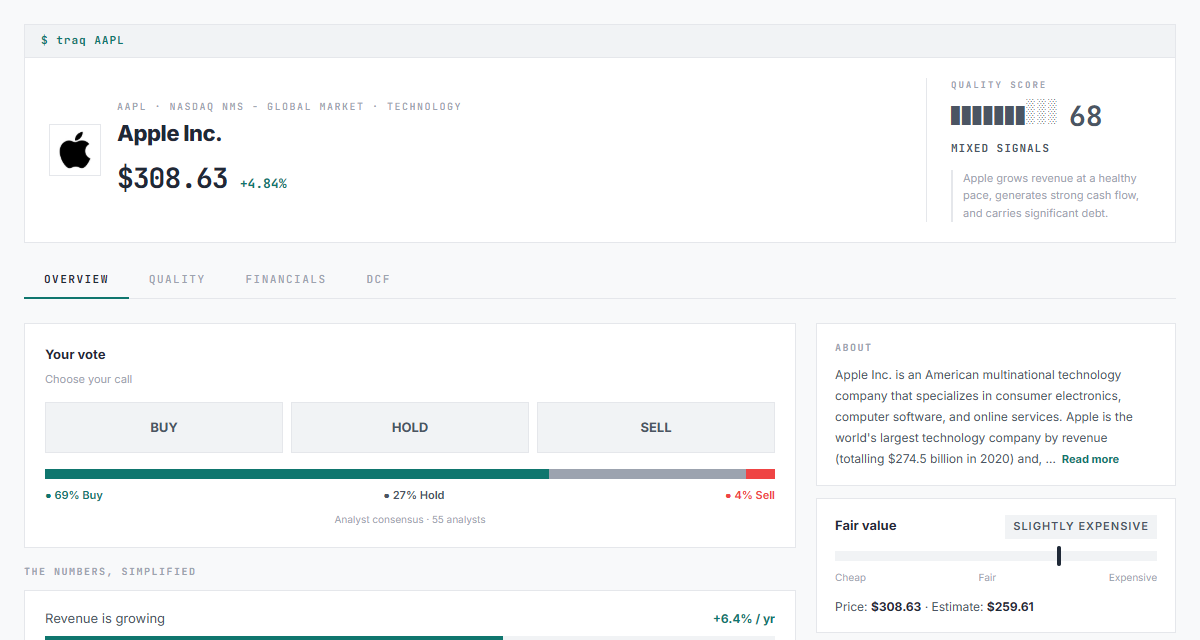Image resolution: width=1200 pixels, height=640 pixels.
Task: Click the 'Choose your call' caption
Action: pos(88,380)
